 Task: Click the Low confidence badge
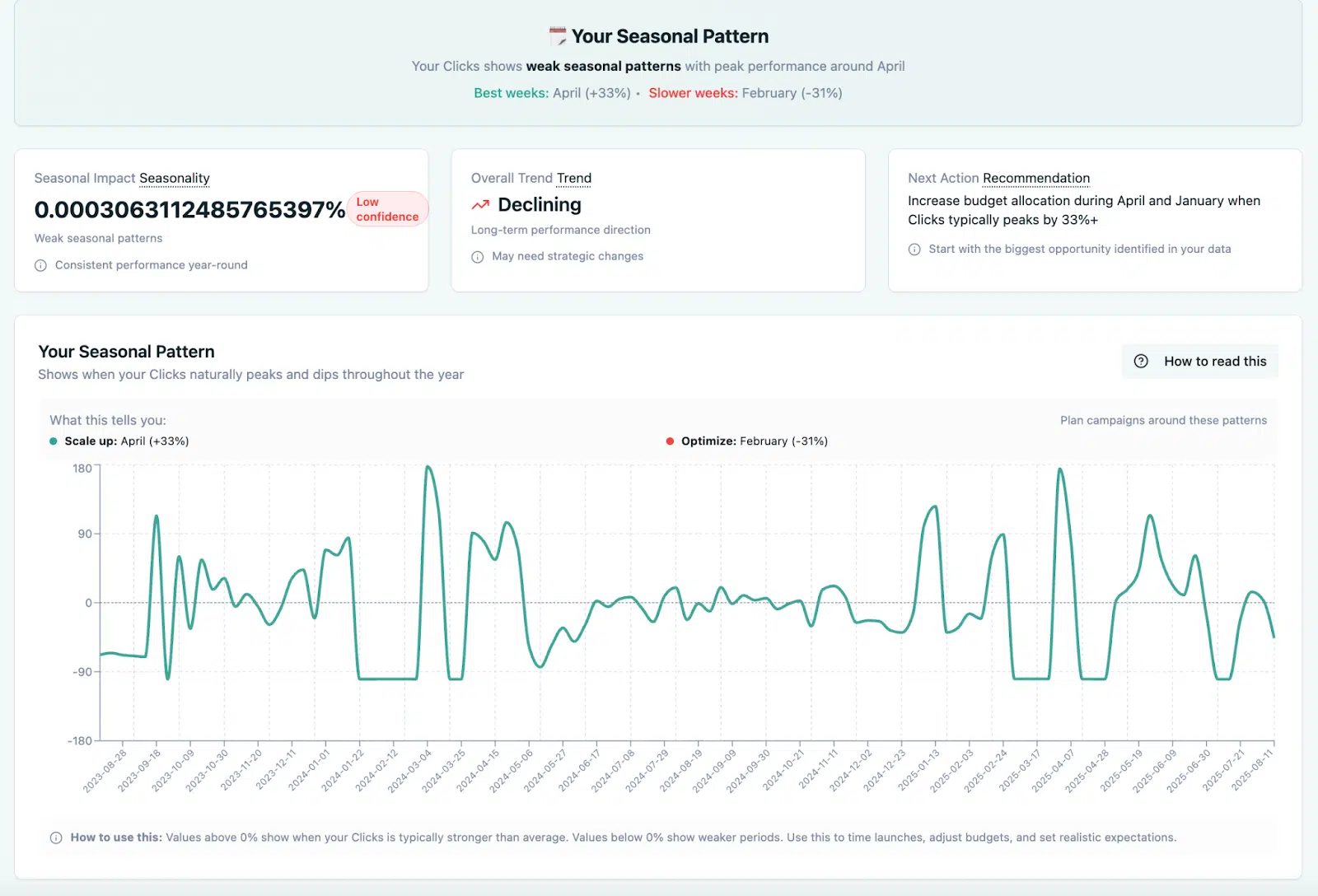(387, 209)
